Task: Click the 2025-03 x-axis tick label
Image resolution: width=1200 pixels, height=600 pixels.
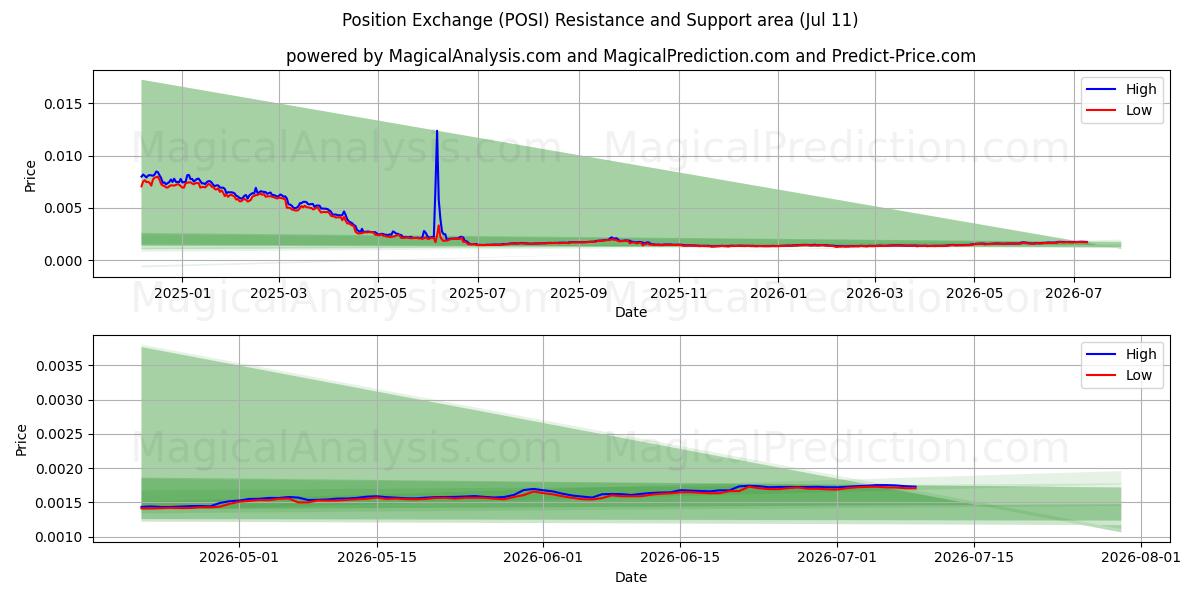Action: [x=279, y=293]
